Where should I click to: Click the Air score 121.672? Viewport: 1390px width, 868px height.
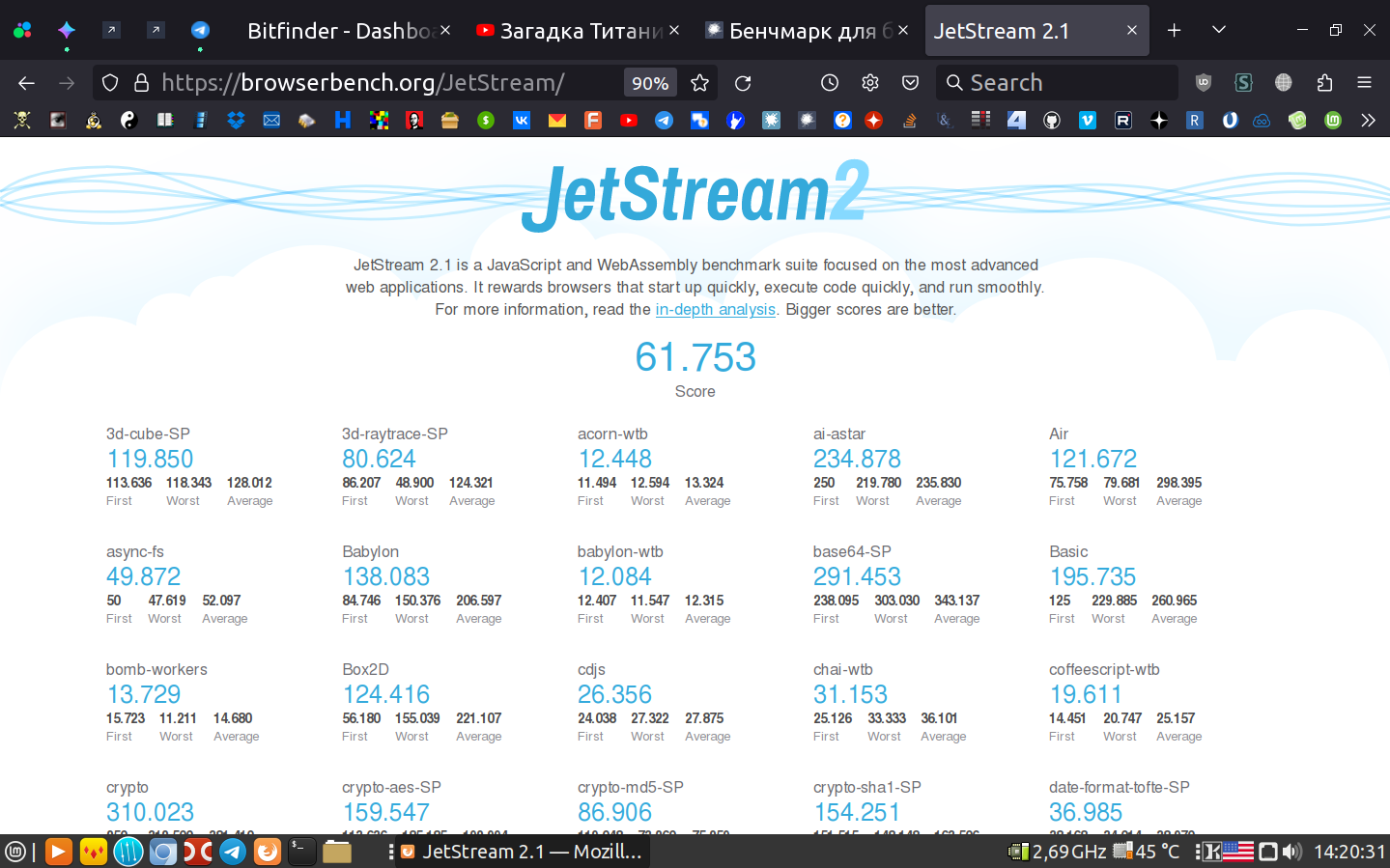tap(1093, 459)
